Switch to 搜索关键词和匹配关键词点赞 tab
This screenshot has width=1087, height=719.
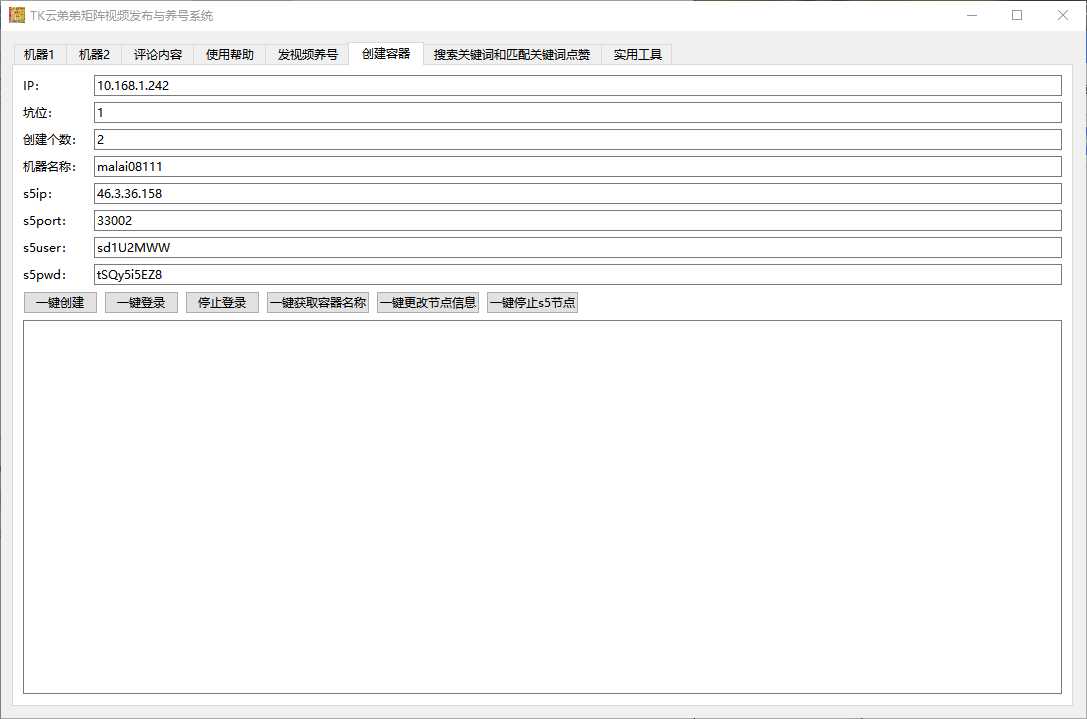[x=511, y=55]
